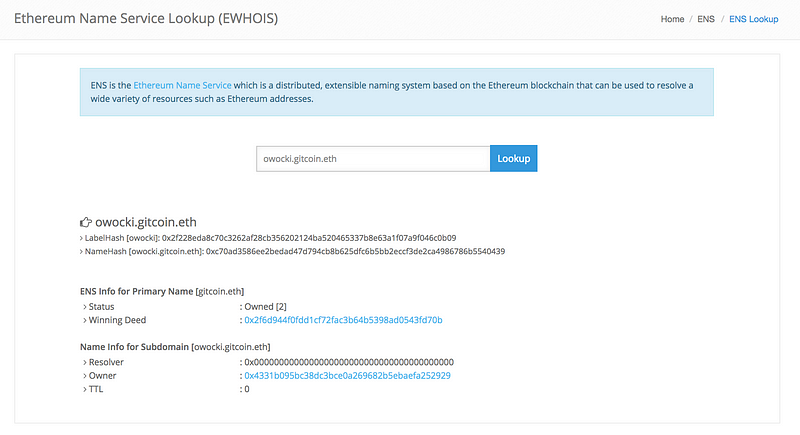The width and height of the screenshot is (800, 435).
Task: Open the ENS breadcrumb item
Action: point(706,19)
